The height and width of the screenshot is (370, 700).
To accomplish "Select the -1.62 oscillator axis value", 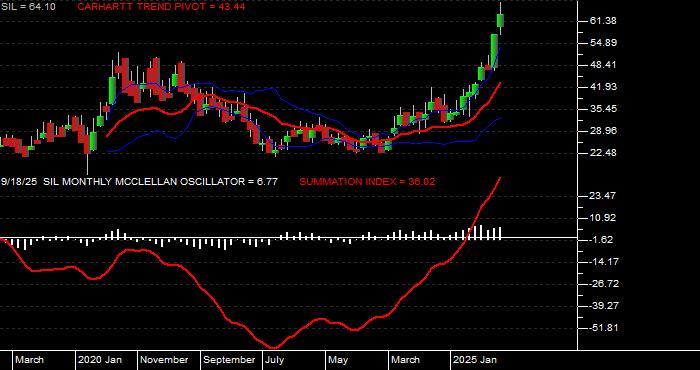I will coord(601,240).
